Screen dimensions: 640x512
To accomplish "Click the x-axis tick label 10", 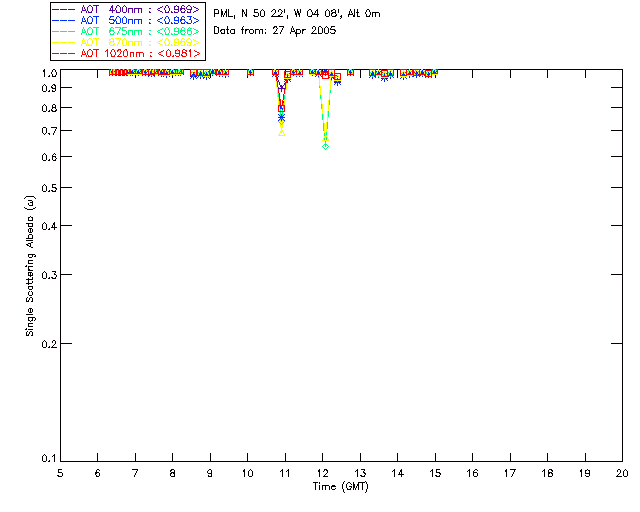I will (x=247, y=473).
